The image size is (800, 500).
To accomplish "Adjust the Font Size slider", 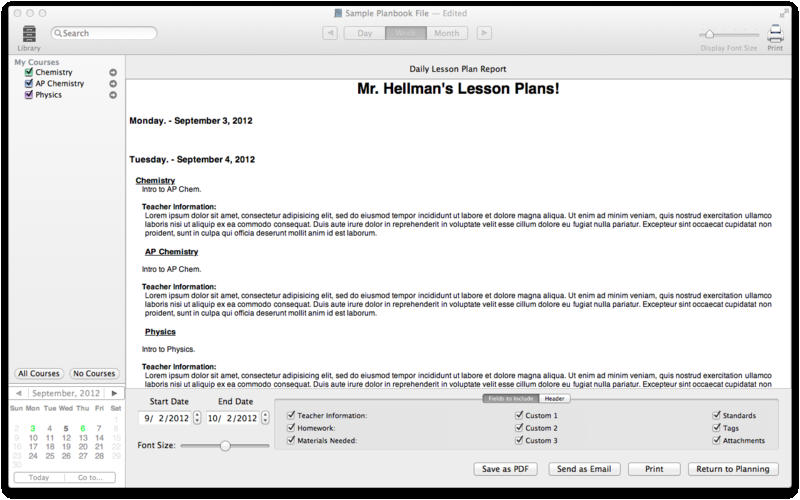I will (225, 445).
